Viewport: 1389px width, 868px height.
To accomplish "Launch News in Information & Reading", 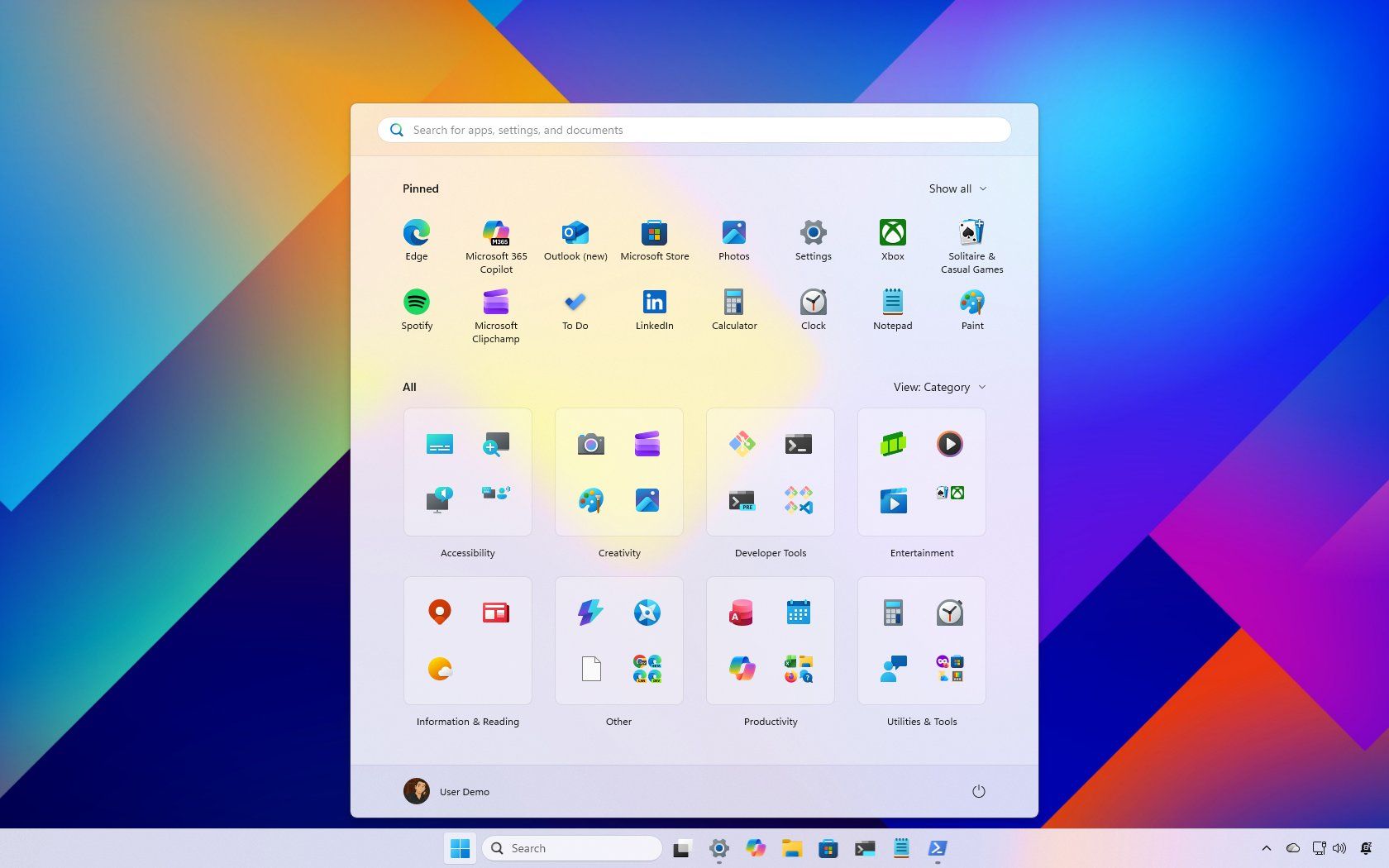I will pos(496,613).
